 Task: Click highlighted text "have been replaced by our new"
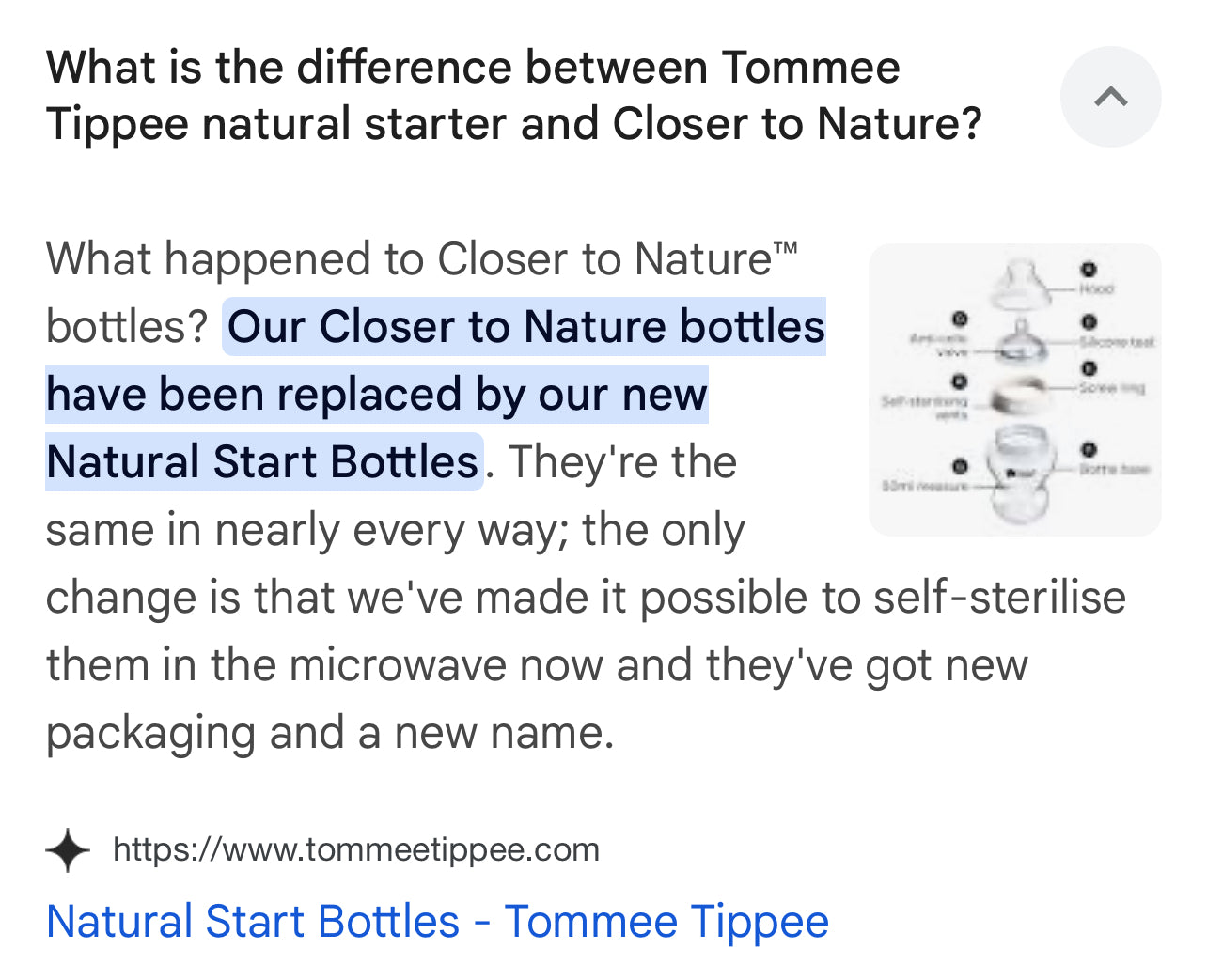tap(376, 395)
